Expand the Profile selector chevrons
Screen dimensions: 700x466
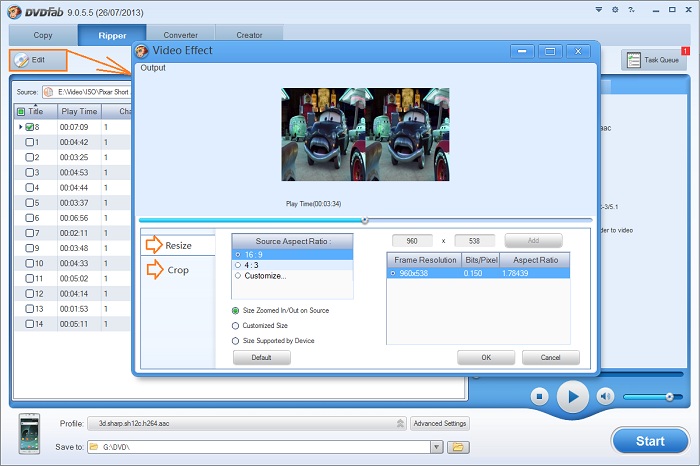click(400, 423)
